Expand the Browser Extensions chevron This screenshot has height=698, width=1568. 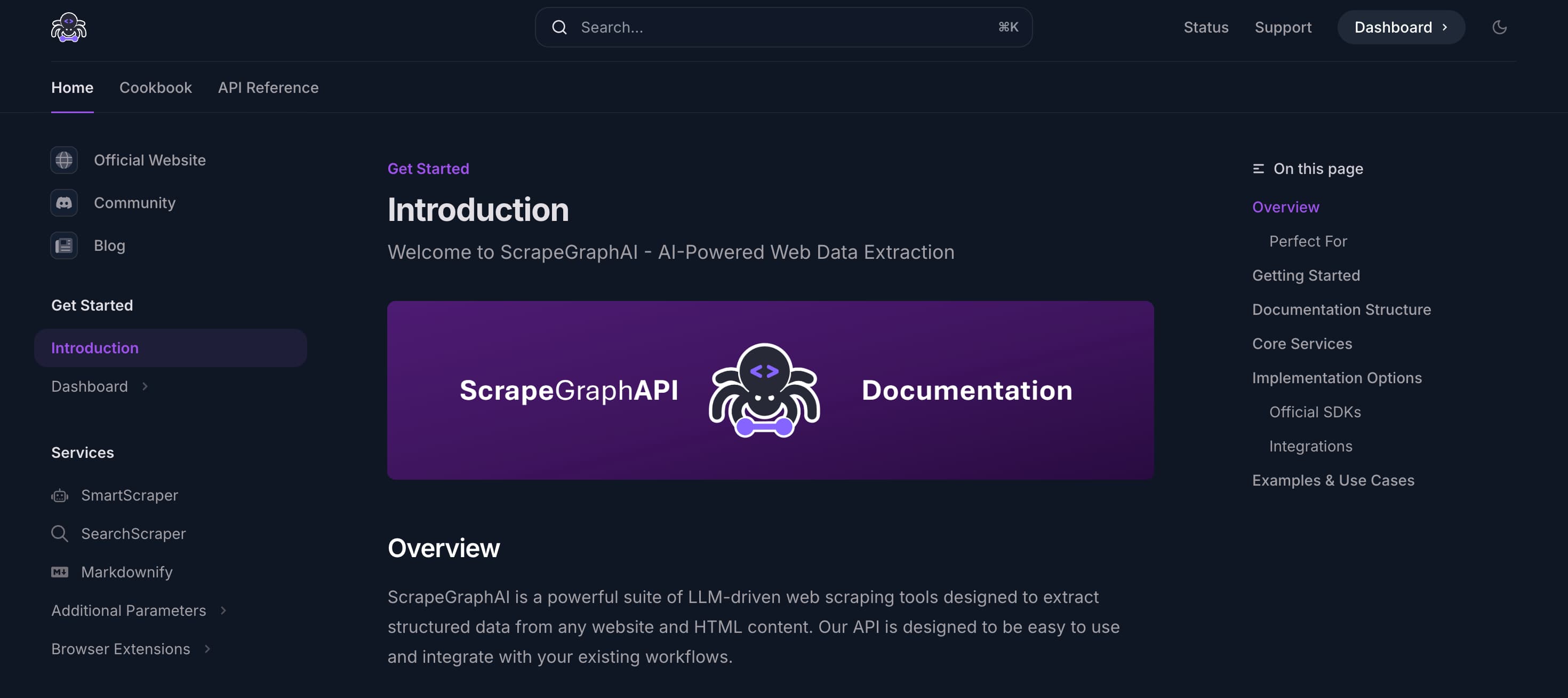click(207, 649)
